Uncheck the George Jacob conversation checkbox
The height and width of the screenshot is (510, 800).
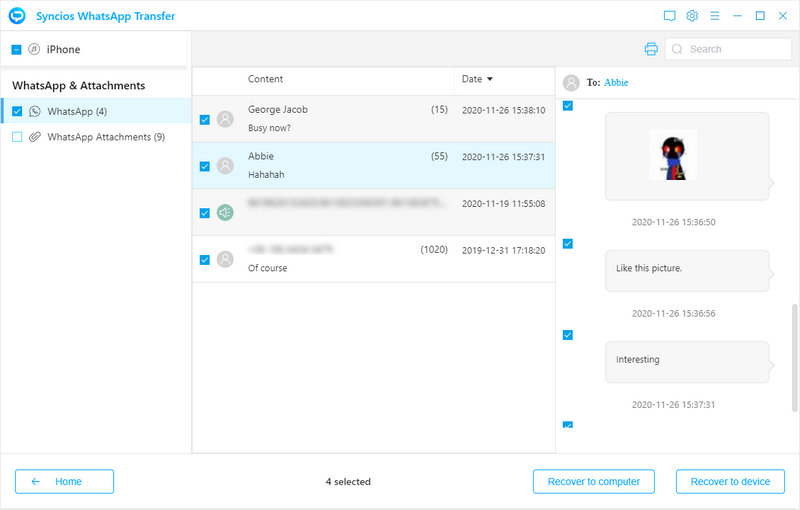coord(205,120)
